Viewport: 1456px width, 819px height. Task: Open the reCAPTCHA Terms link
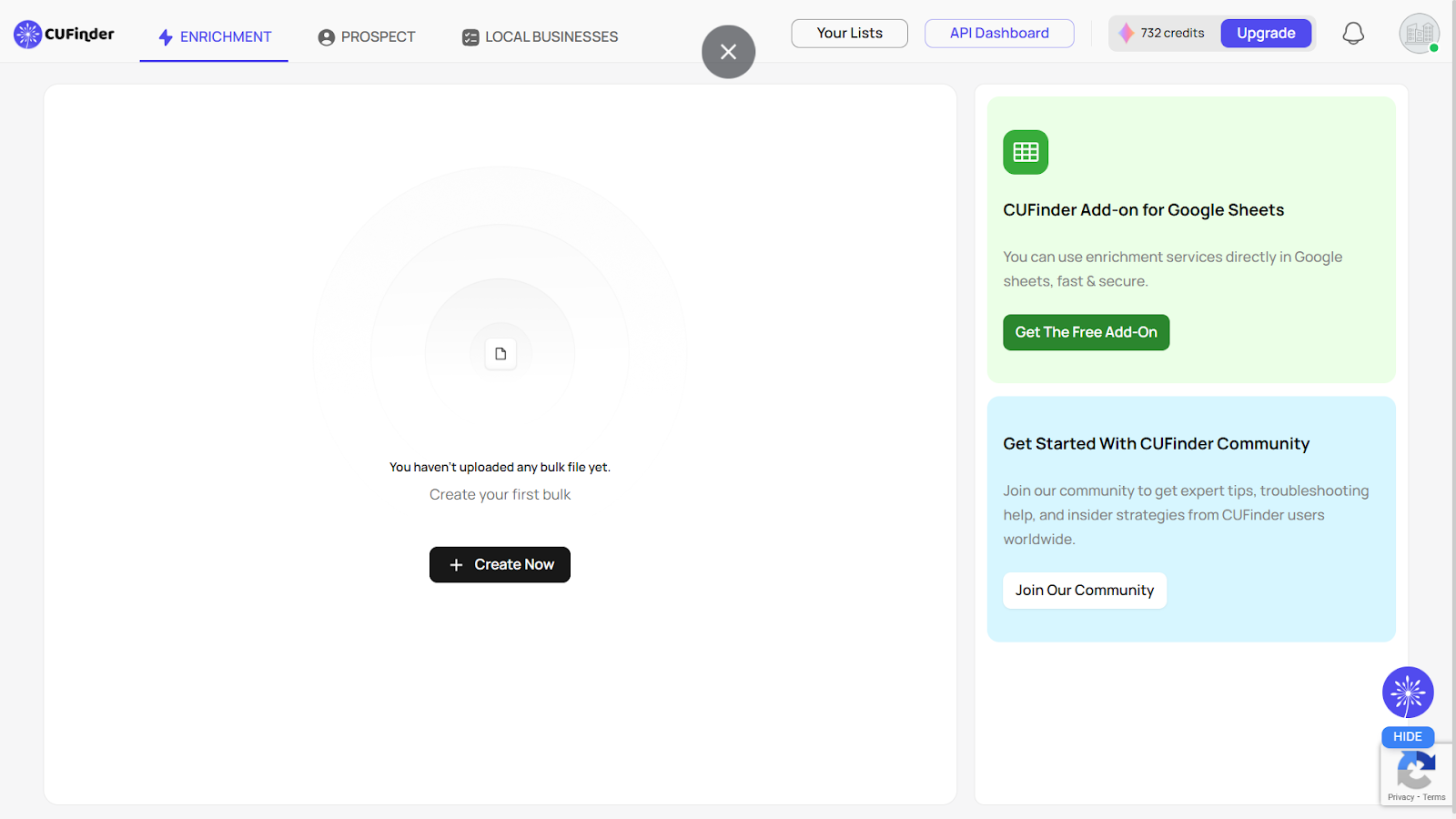tap(1434, 797)
